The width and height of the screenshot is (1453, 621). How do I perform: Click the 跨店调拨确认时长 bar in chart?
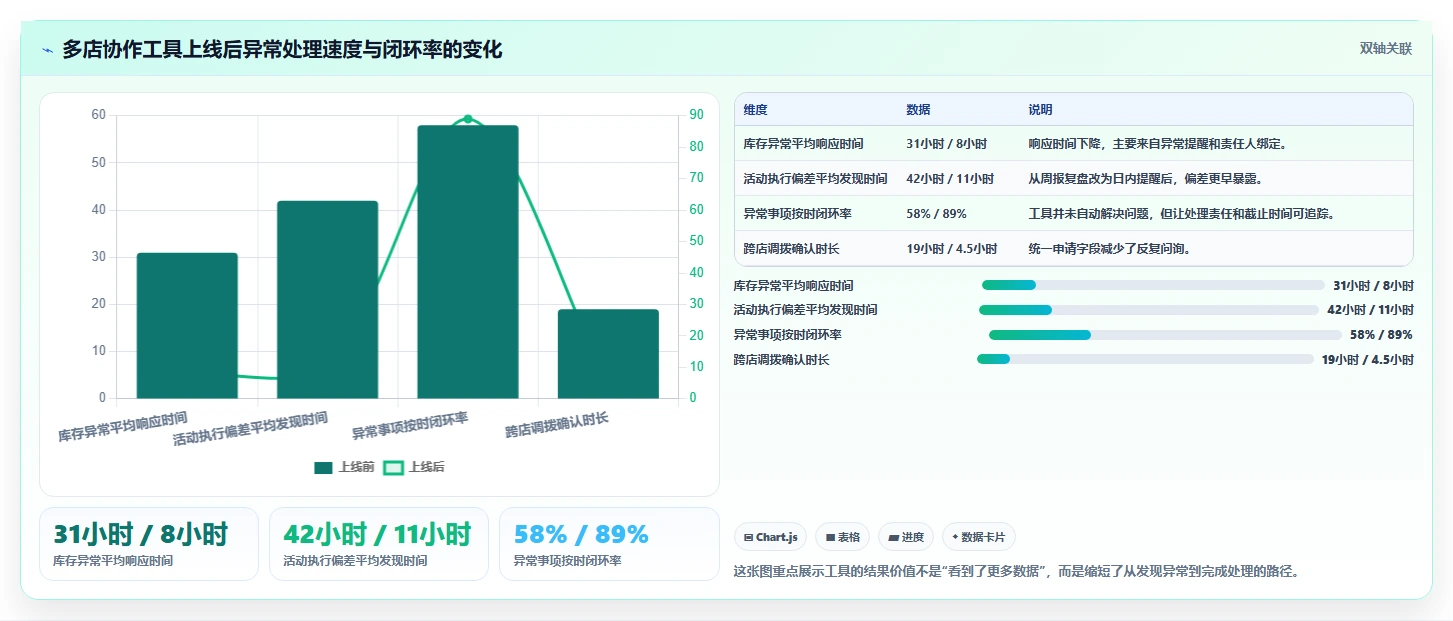pyautogui.click(x=608, y=354)
